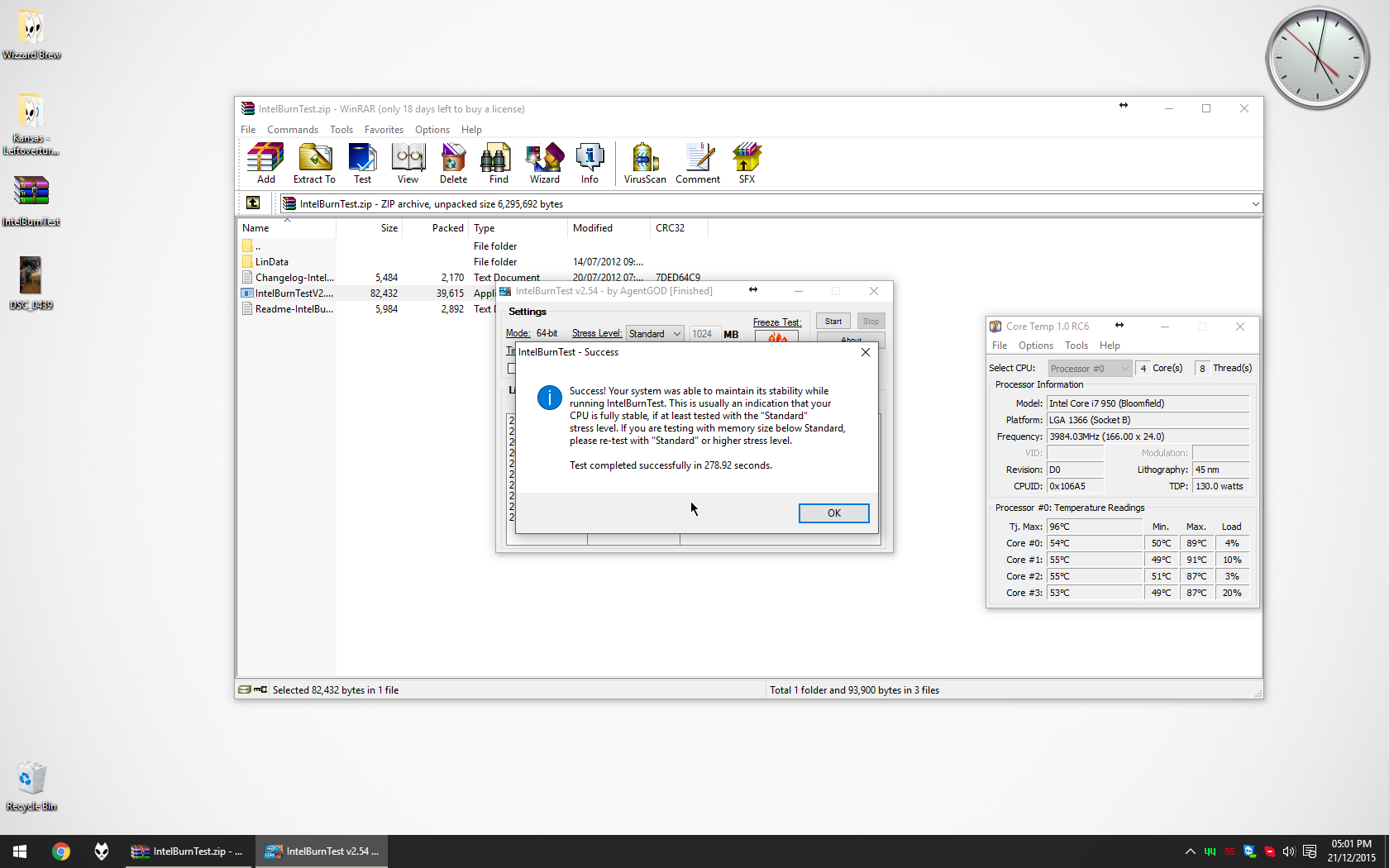The width and height of the screenshot is (1389, 868).
Task: Switch to IntelBurnTest.zip WinRAR taskbar button
Action: point(190,851)
